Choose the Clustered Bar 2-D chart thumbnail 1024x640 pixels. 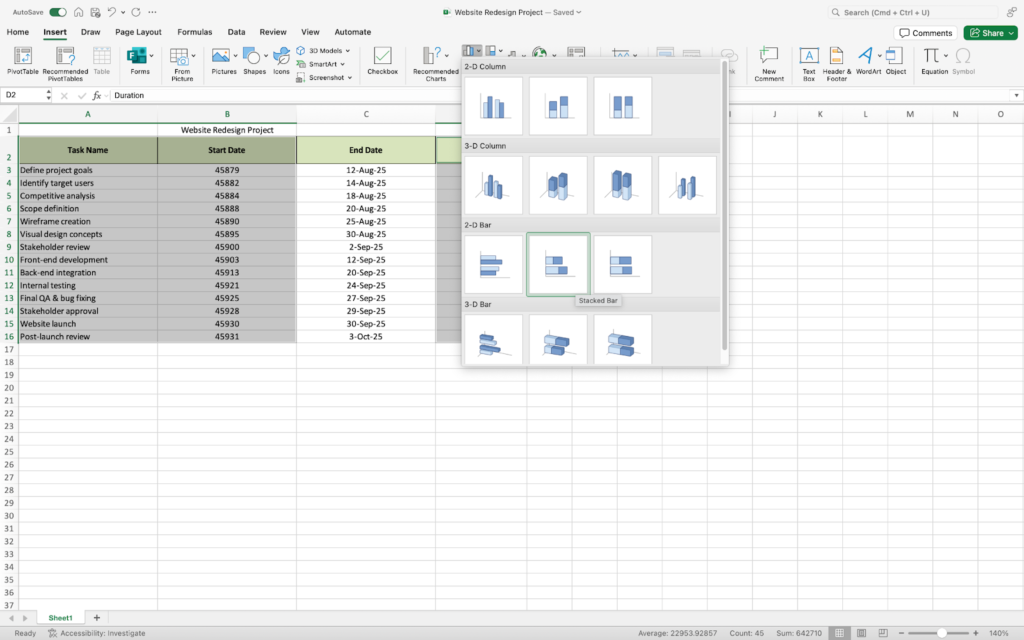tap(494, 264)
